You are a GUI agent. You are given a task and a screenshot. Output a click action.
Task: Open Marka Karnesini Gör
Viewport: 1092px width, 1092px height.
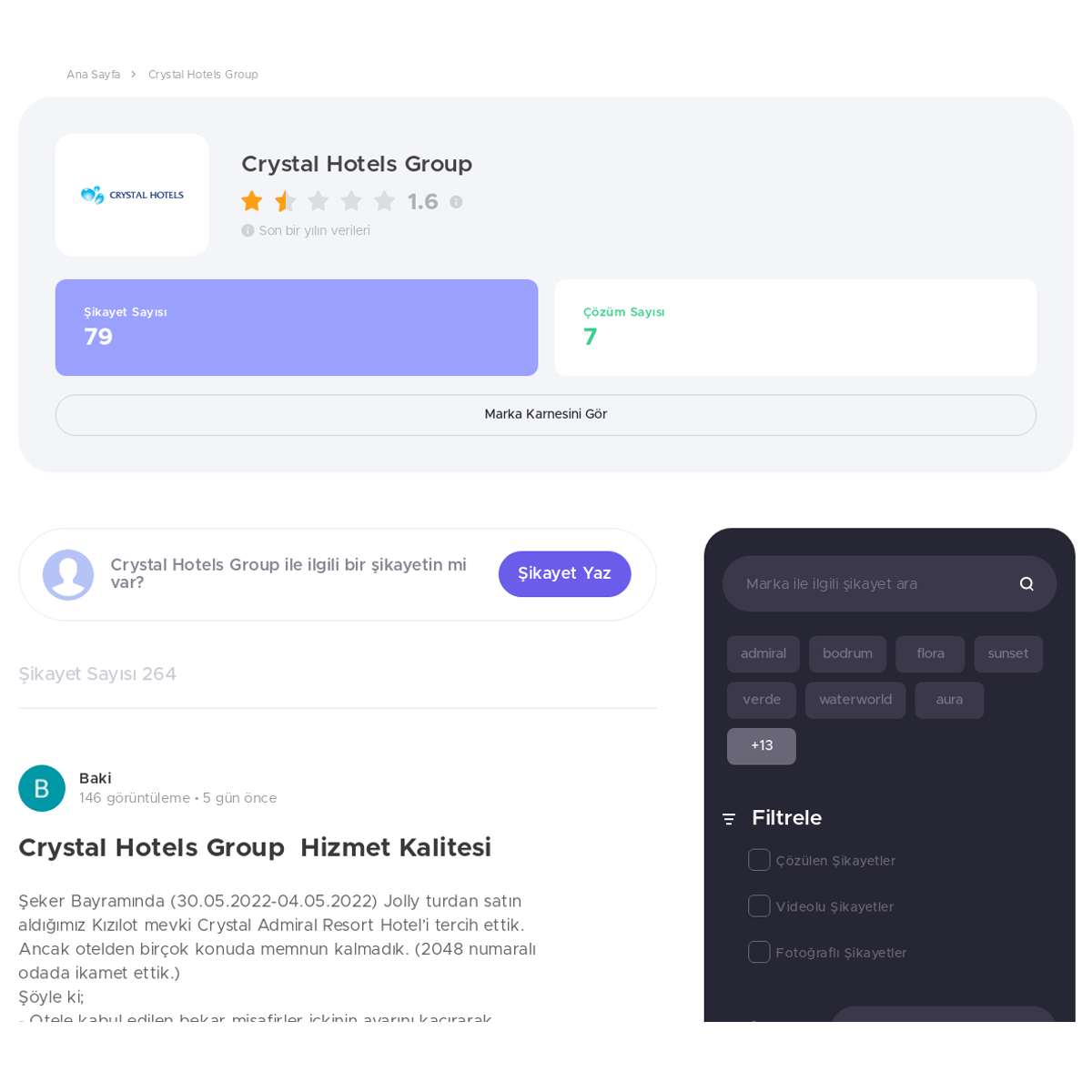[546, 415]
